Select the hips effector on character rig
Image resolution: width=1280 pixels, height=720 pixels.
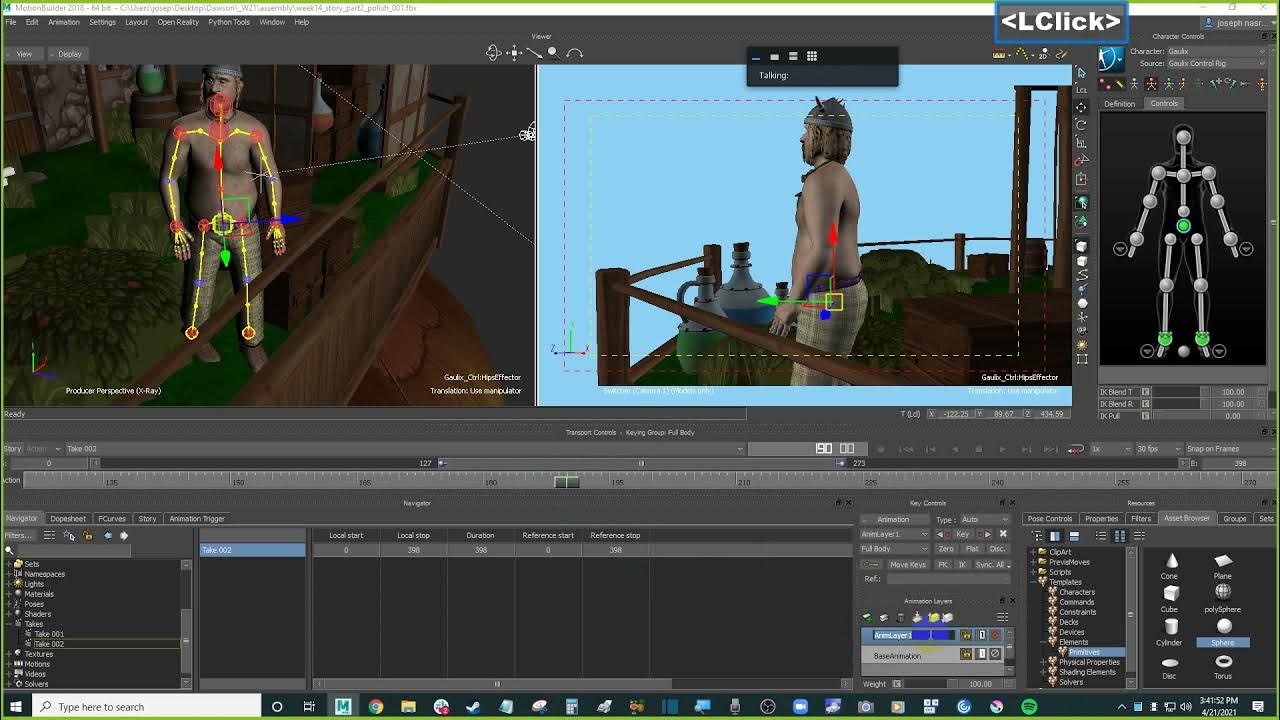[1184, 225]
